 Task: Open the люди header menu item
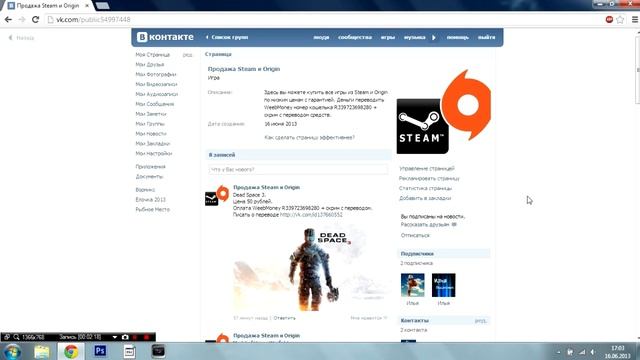[321, 37]
